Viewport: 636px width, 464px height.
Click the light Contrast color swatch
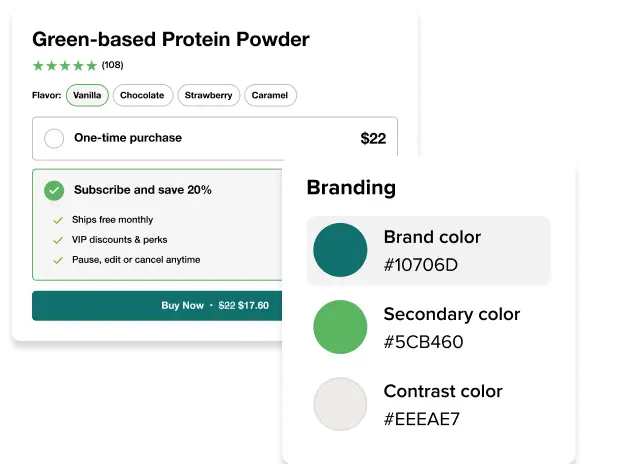pos(341,404)
